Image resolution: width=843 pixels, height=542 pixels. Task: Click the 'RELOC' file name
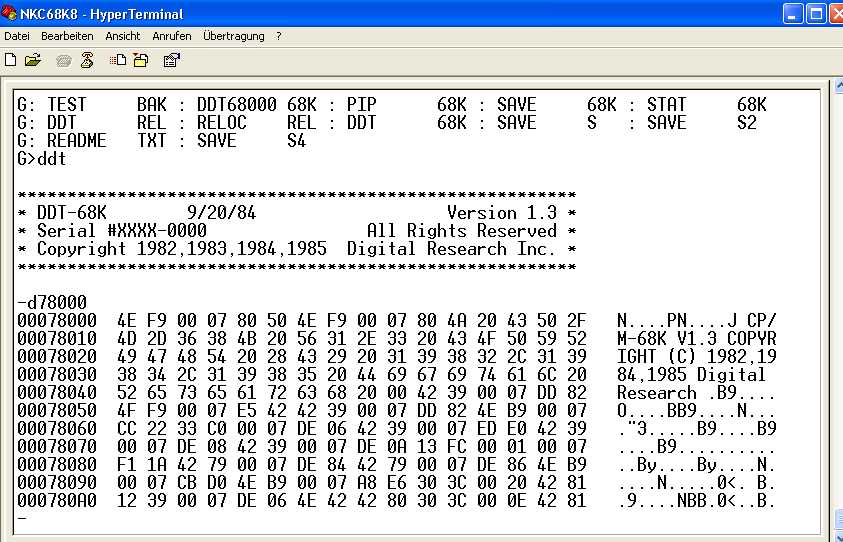click(222, 123)
